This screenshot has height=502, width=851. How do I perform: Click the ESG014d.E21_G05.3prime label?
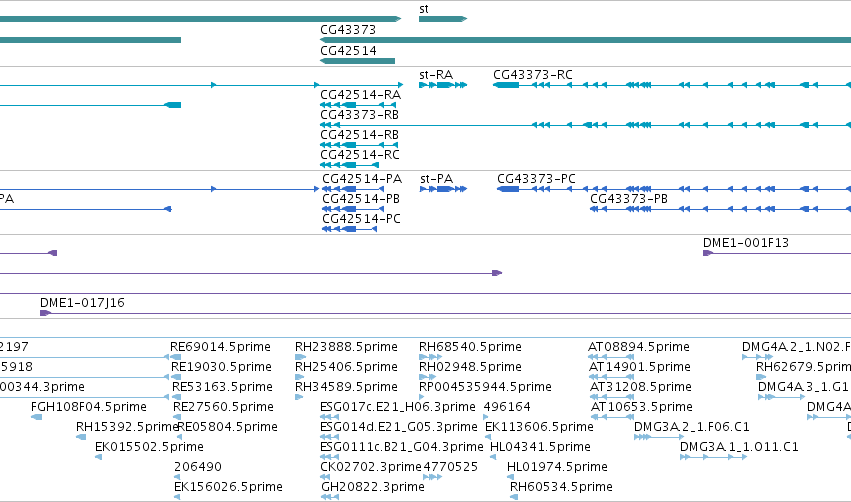(x=399, y=427)
